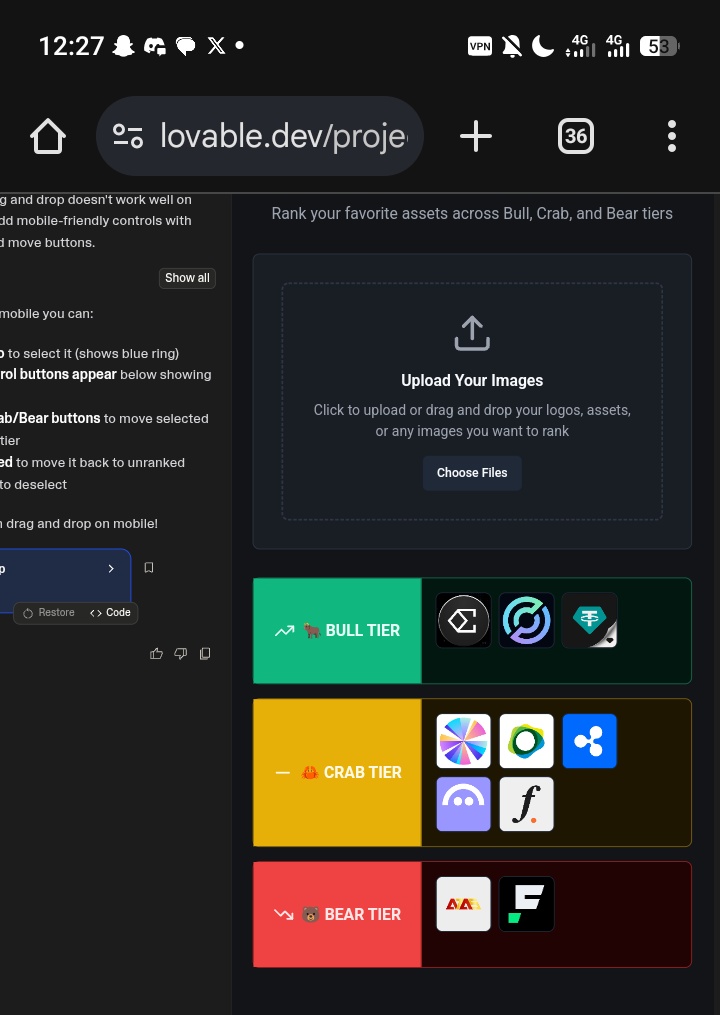Click the dashed upload drop zone
Screen dimensions: 720x1015
[472, 401]
